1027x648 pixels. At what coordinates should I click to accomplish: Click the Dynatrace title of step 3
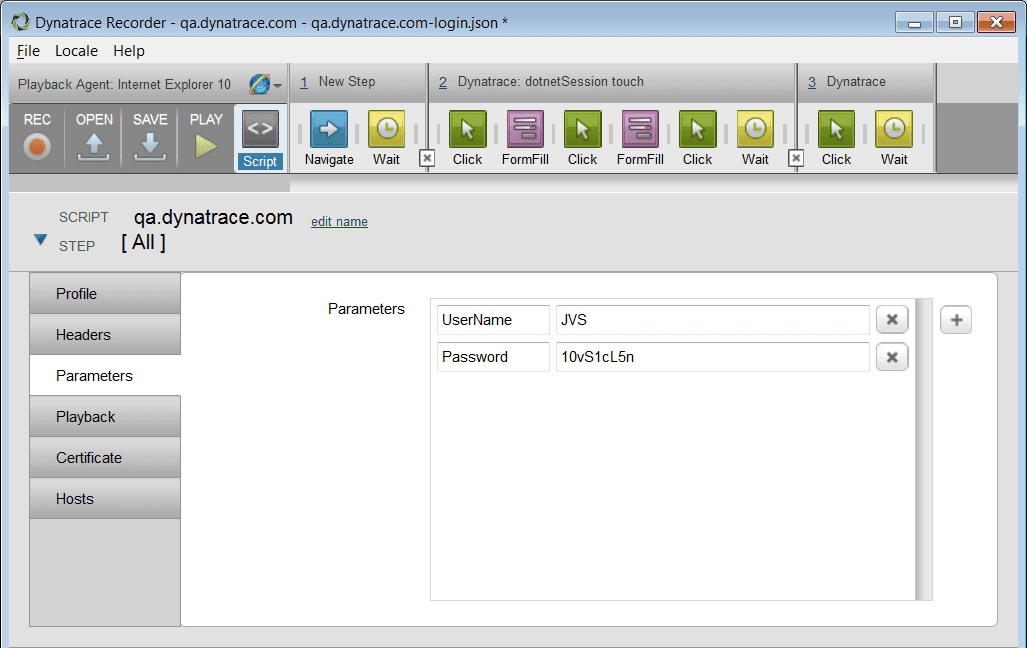(x=856, y=82)
